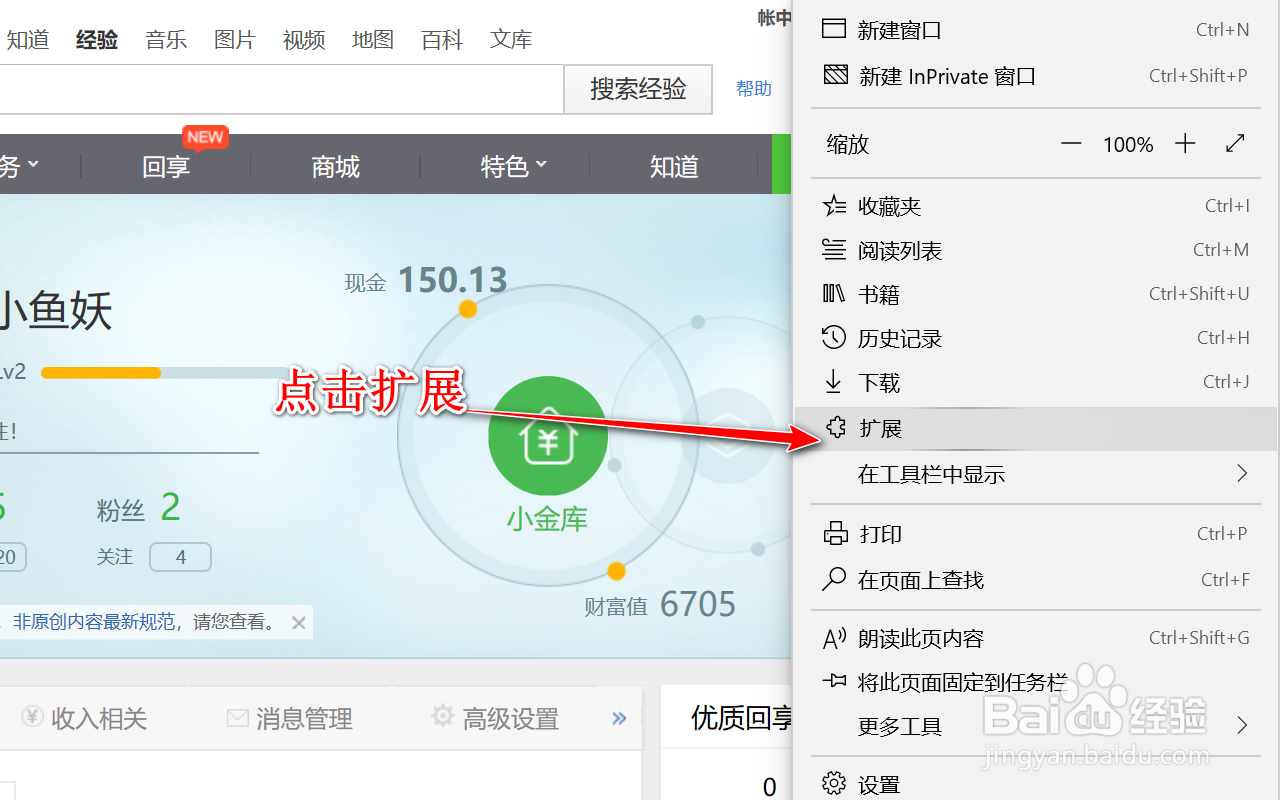Viewport: 1280px width, 800px height.
Task: Open 音乐 in top navigation
Action: point(166,40)
